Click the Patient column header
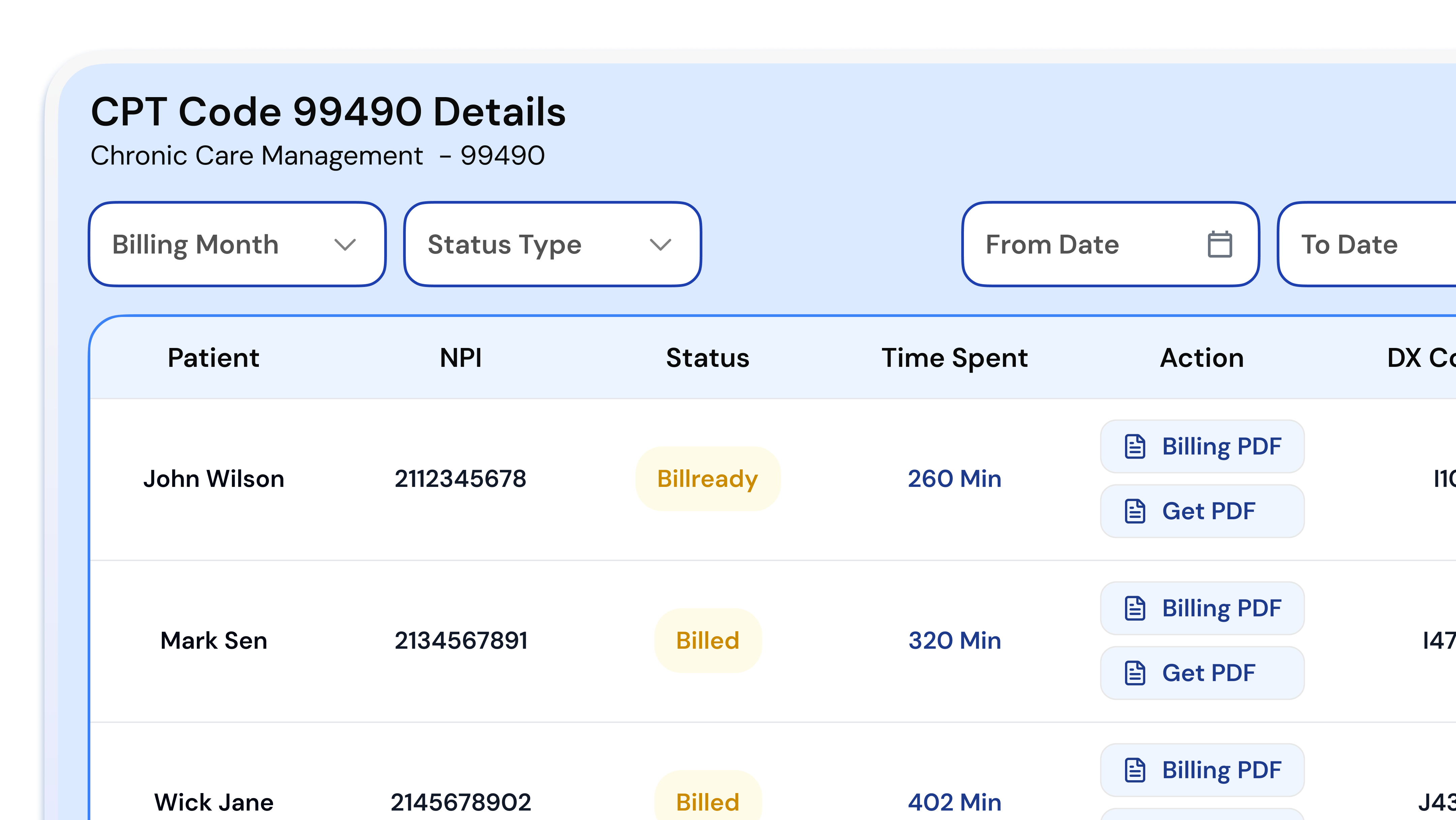The image size is (1456, 820). coord(213,358)
